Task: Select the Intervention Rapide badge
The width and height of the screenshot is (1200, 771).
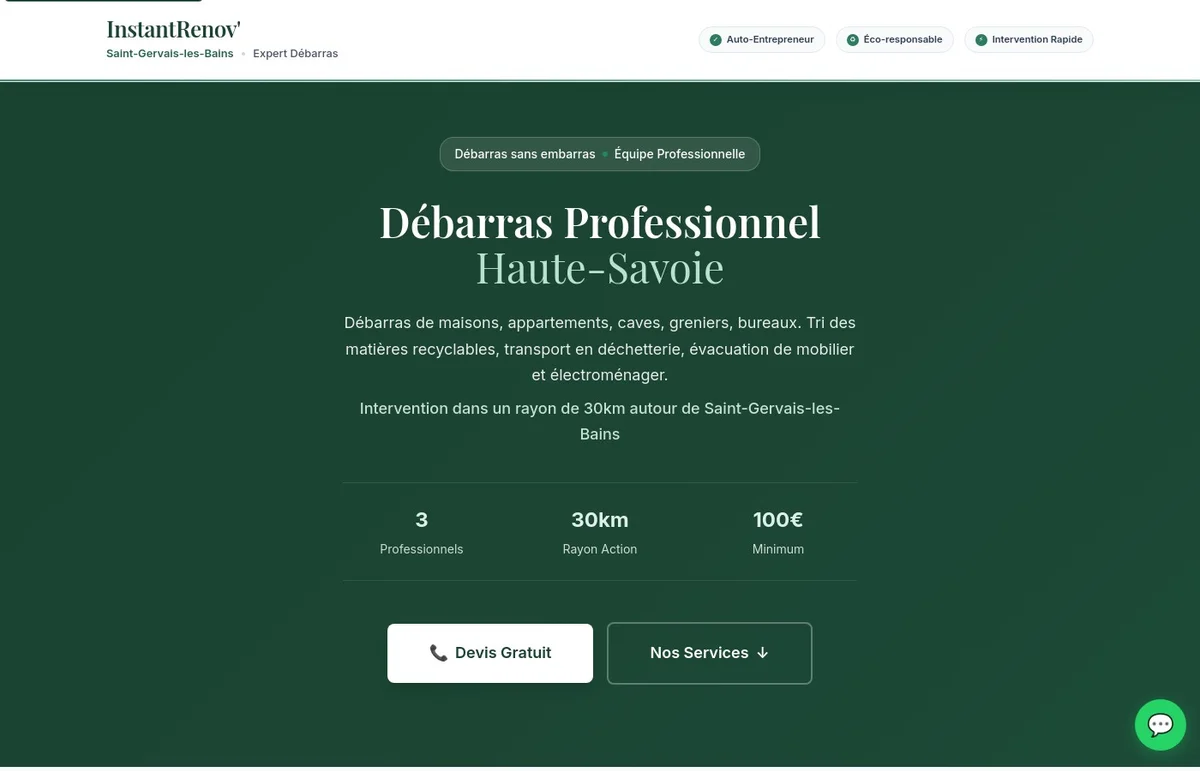Action: point(1028,39)
